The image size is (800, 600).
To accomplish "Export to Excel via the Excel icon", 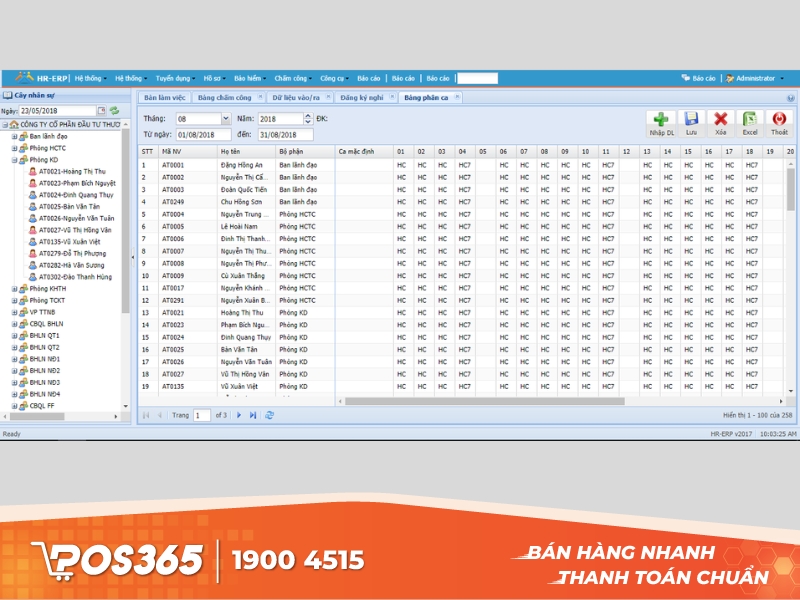I will pos(749,120).
